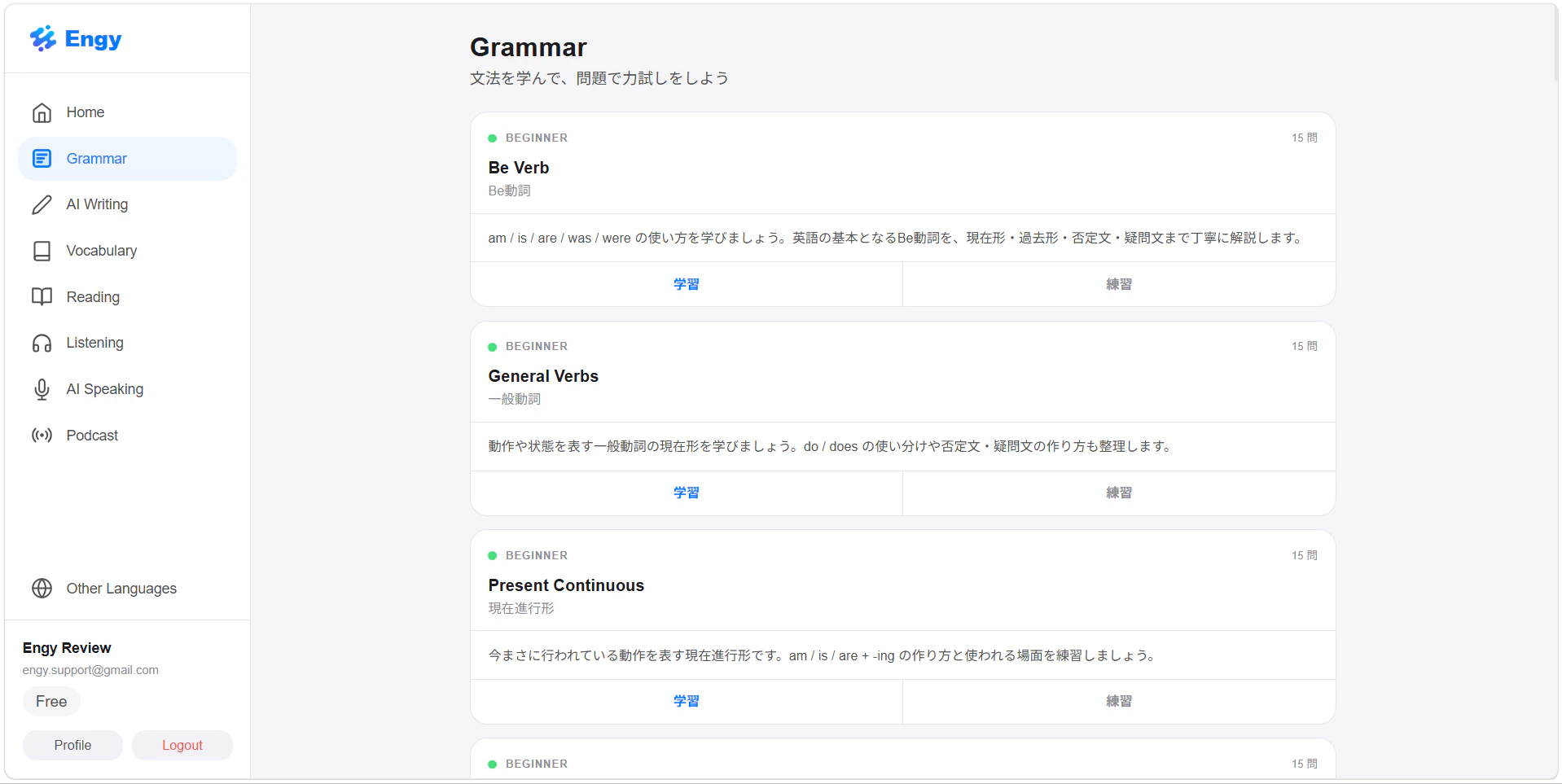Click the 一般動詞 subtitle text

[515, 399]
